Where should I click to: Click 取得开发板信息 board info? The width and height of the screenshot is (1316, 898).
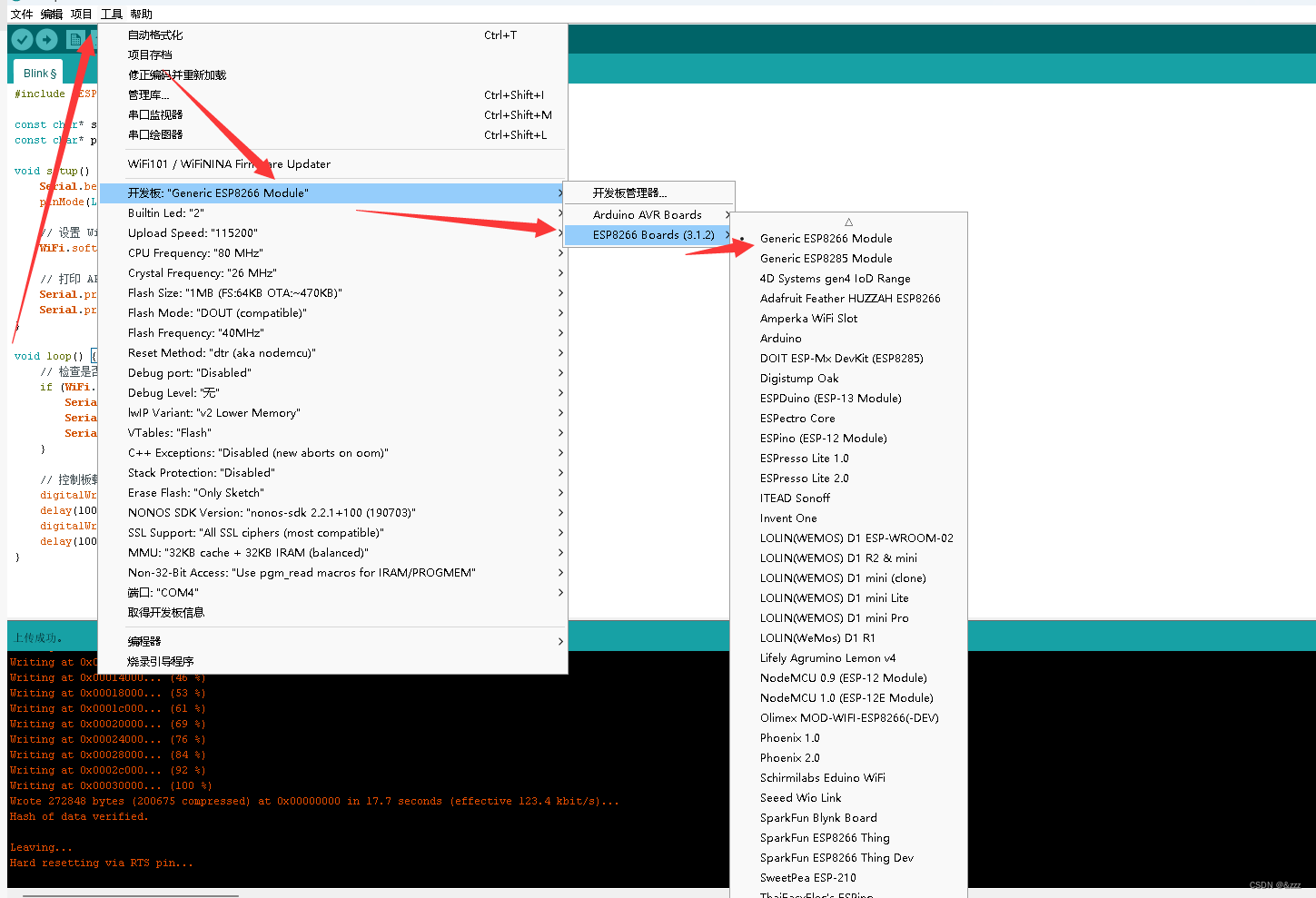[x=332, y=612]
